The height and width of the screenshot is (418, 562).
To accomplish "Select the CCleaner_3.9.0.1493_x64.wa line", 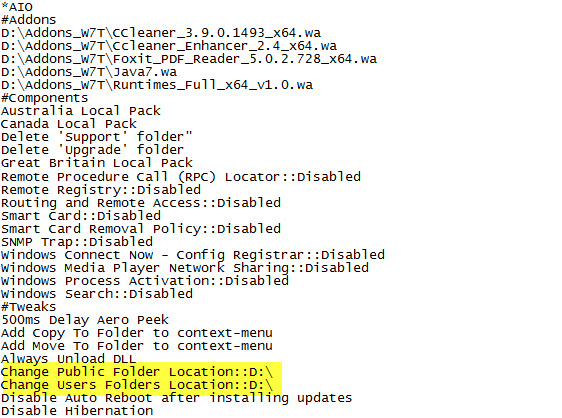I will click(x=161, y=33).
